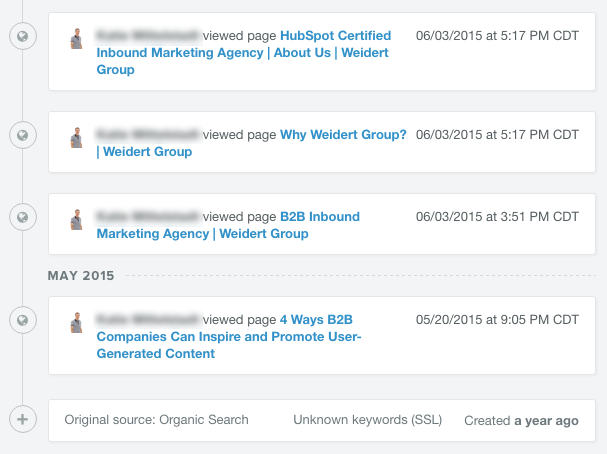Click contact avatar in 4 Ways B2B entry
This screenshot has width=607, height=454.
77,322
